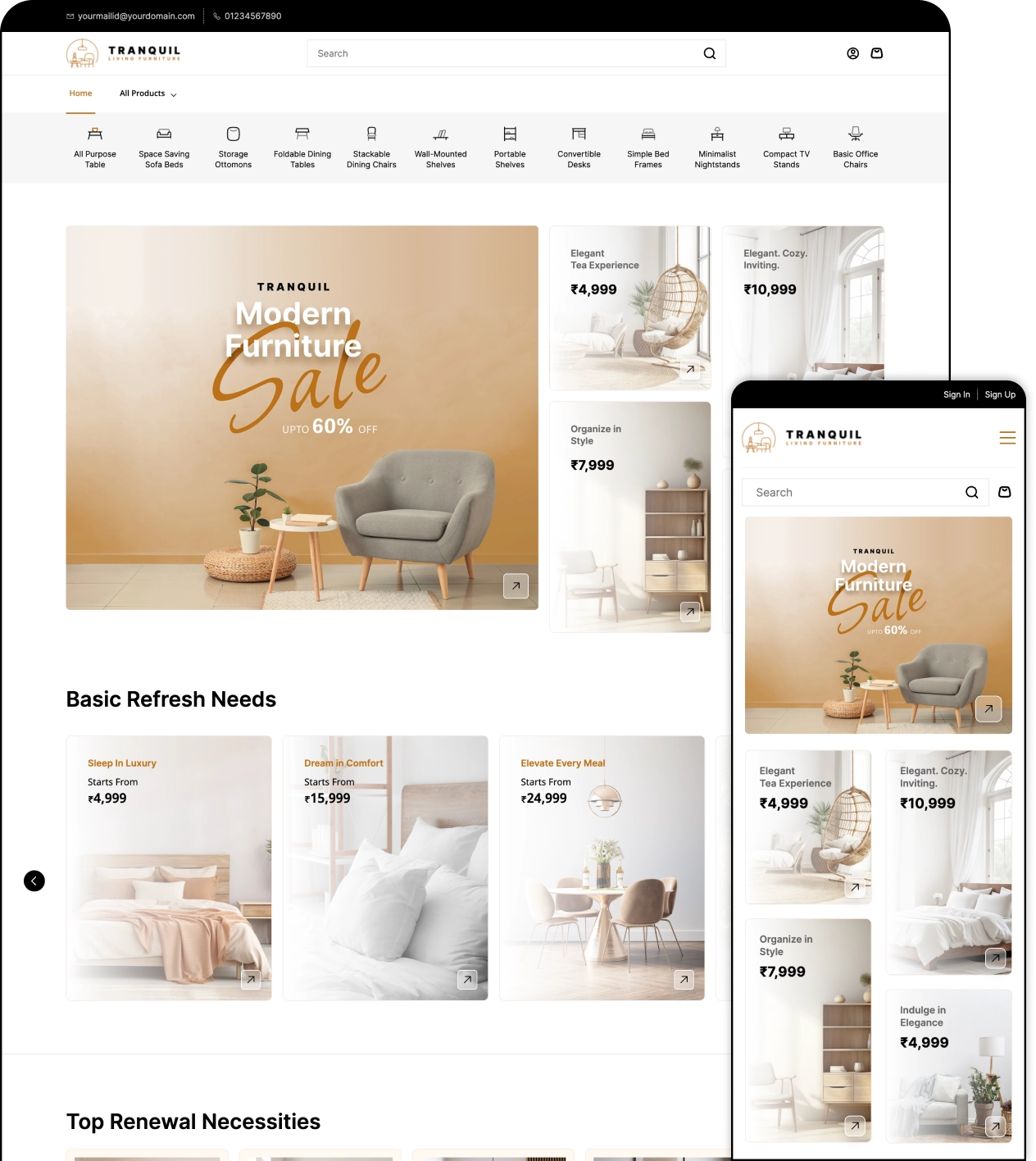Screen dimensions: 1036x1161
Task: Click the mobile search magnifier icon
Action: [972, 493]
